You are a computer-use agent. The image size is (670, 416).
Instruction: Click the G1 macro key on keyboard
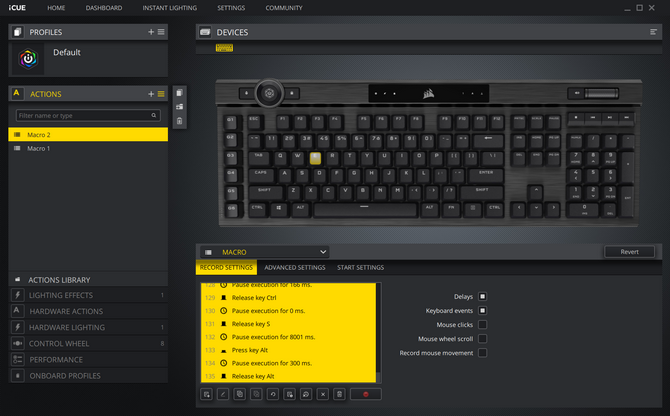click(x=231, y=122)
